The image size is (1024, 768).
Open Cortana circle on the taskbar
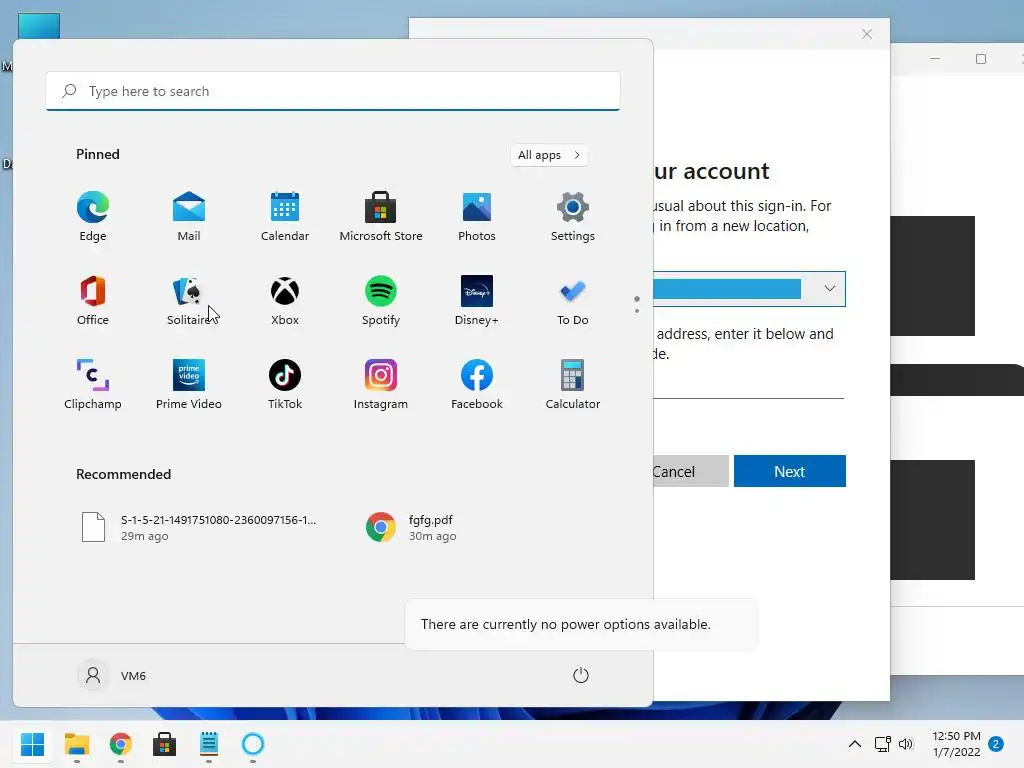[x=253, y=744]
